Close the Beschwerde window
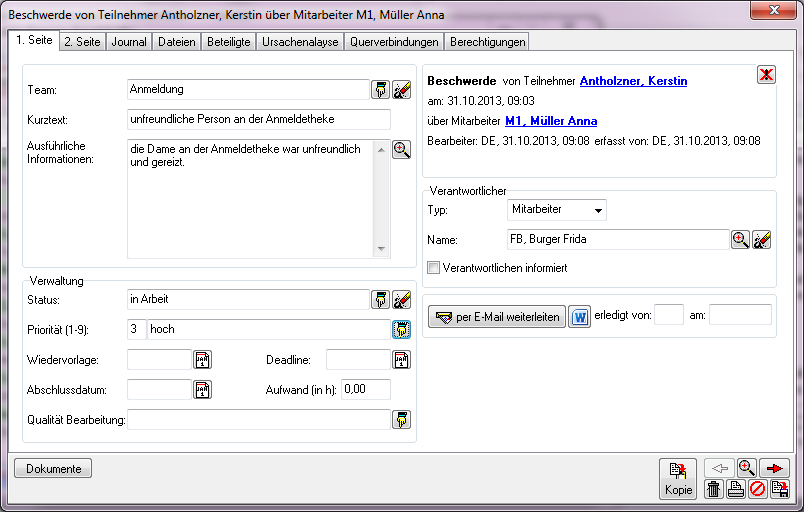 click(774, 10)
